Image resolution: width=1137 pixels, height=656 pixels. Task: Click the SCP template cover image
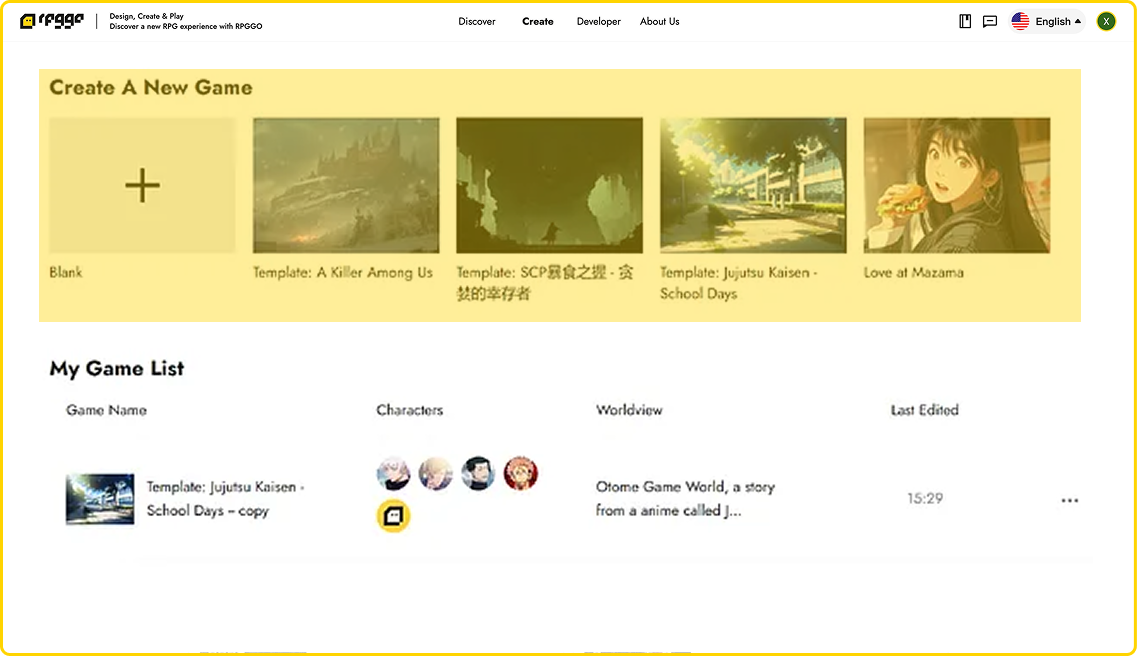[x=549, y=185]
